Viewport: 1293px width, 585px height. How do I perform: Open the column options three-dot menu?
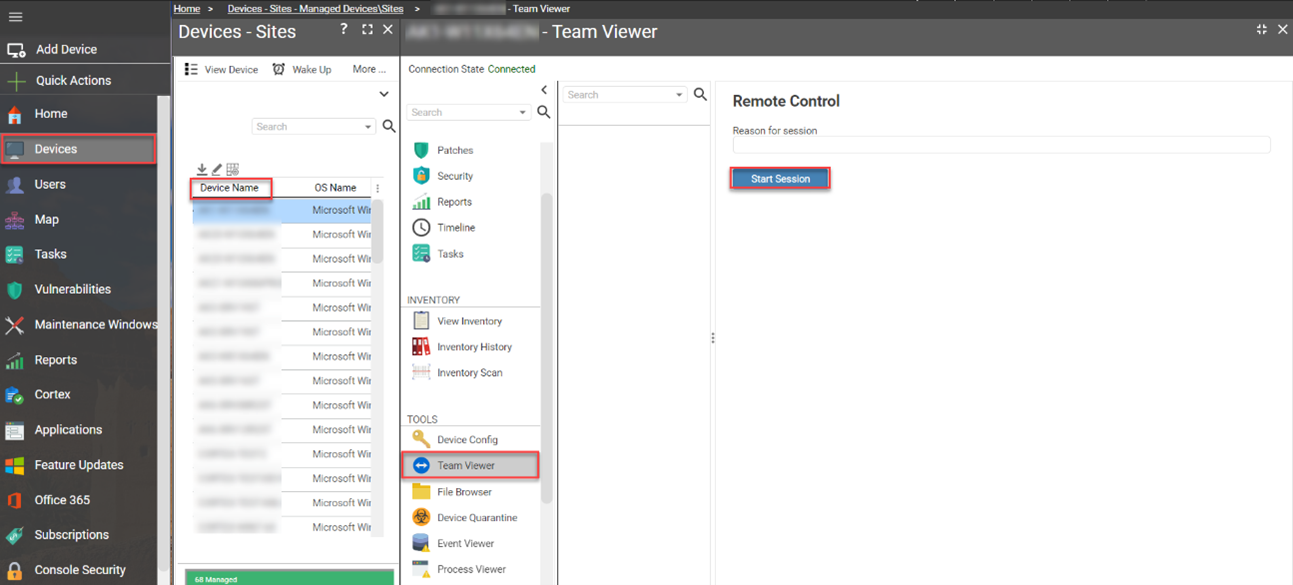click(x=377, y=188)
